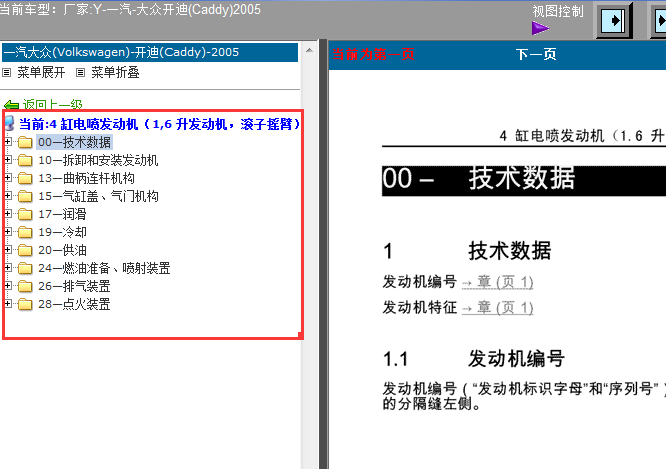Open the 10—拆卸和安装发动机 chapter

[x=98, y=160]
